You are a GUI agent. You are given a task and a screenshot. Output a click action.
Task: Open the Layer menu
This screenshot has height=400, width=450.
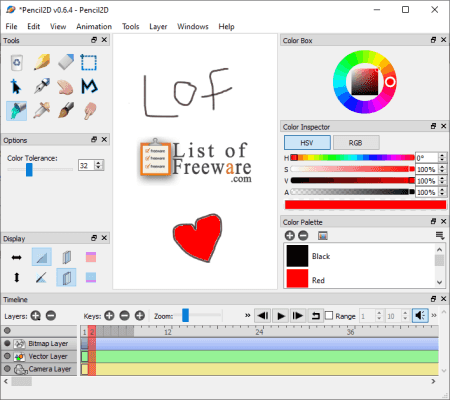tap(158, 27)
